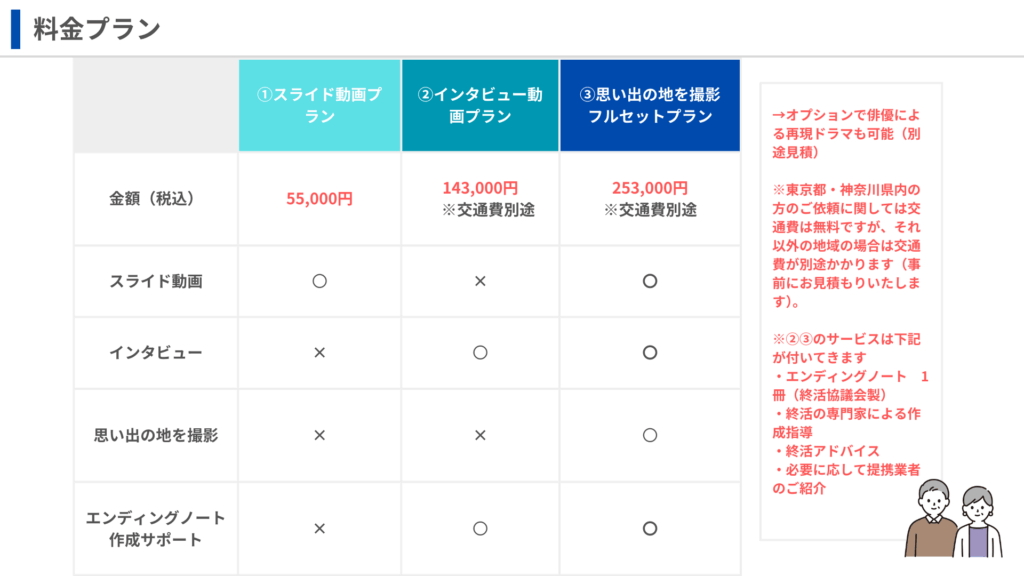Click the circle for エンディングノート作成サポート in plan ②
This screenshot has width=1024, height=576.
pos(480,528)
